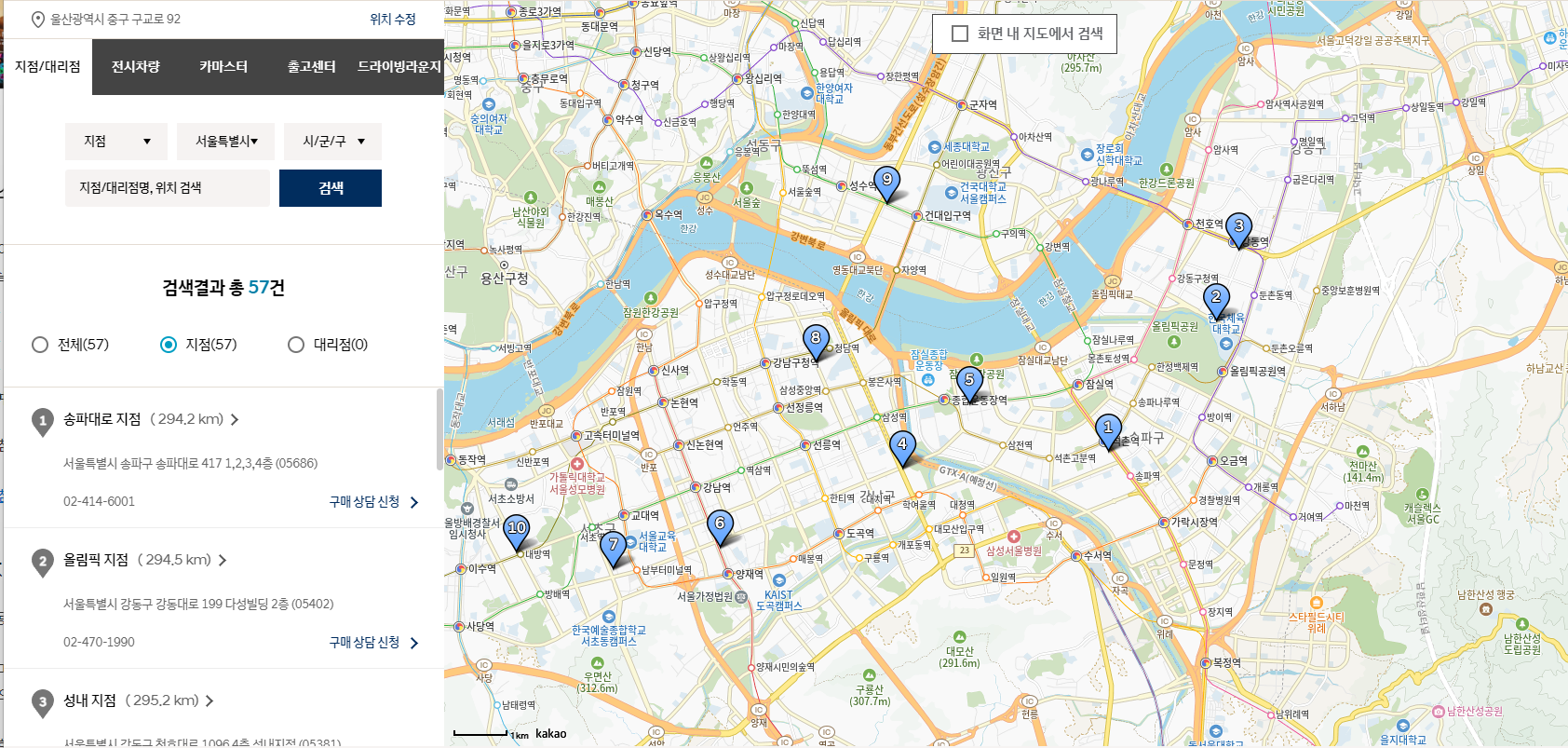This screenshot has width=1568, height=748.
Task: Open the 올림픽 지점 result title
Action: pyautogui.click(x=96, y=560)
